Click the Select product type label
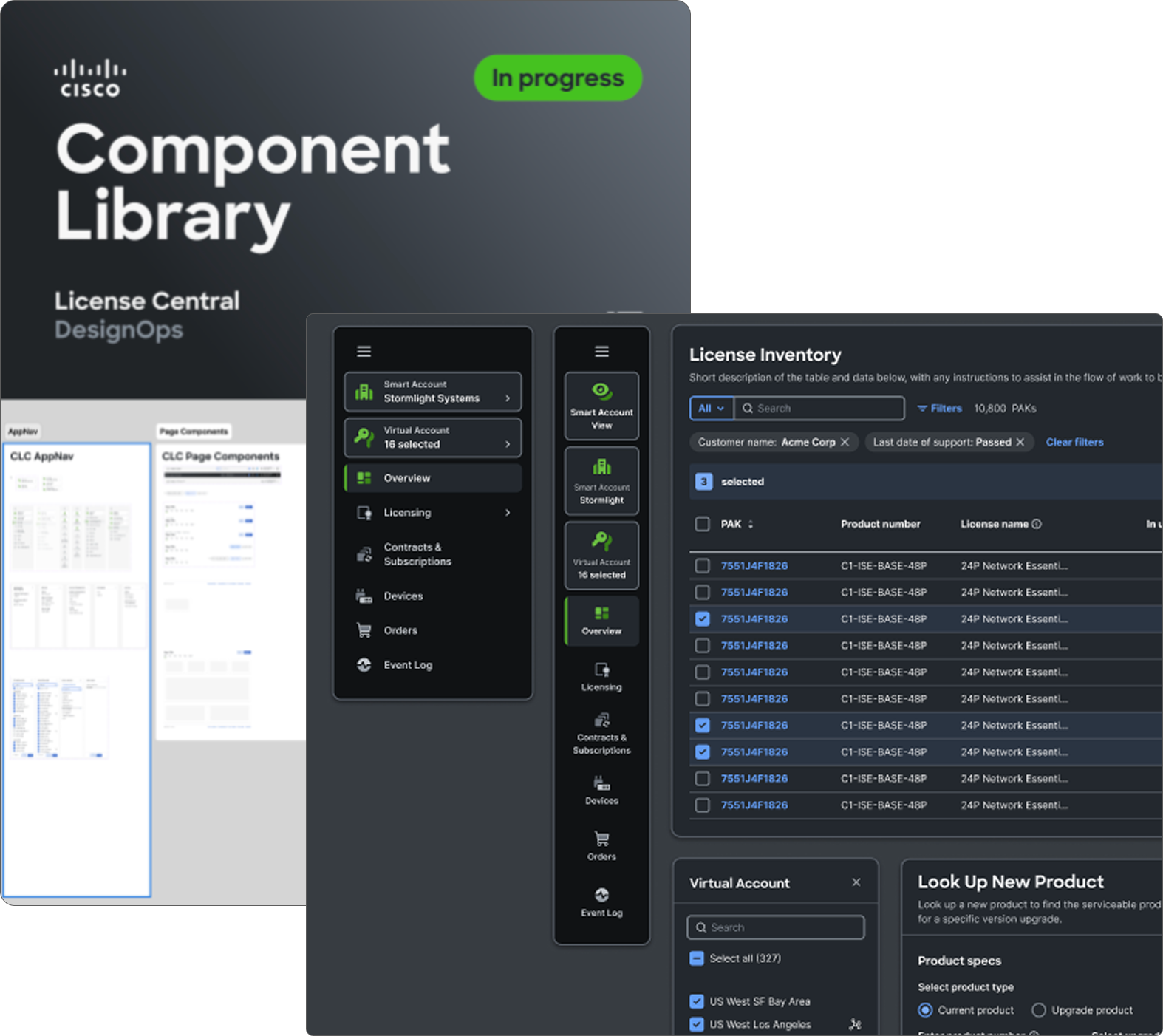1163x1036 pixels. pos(966,987)
